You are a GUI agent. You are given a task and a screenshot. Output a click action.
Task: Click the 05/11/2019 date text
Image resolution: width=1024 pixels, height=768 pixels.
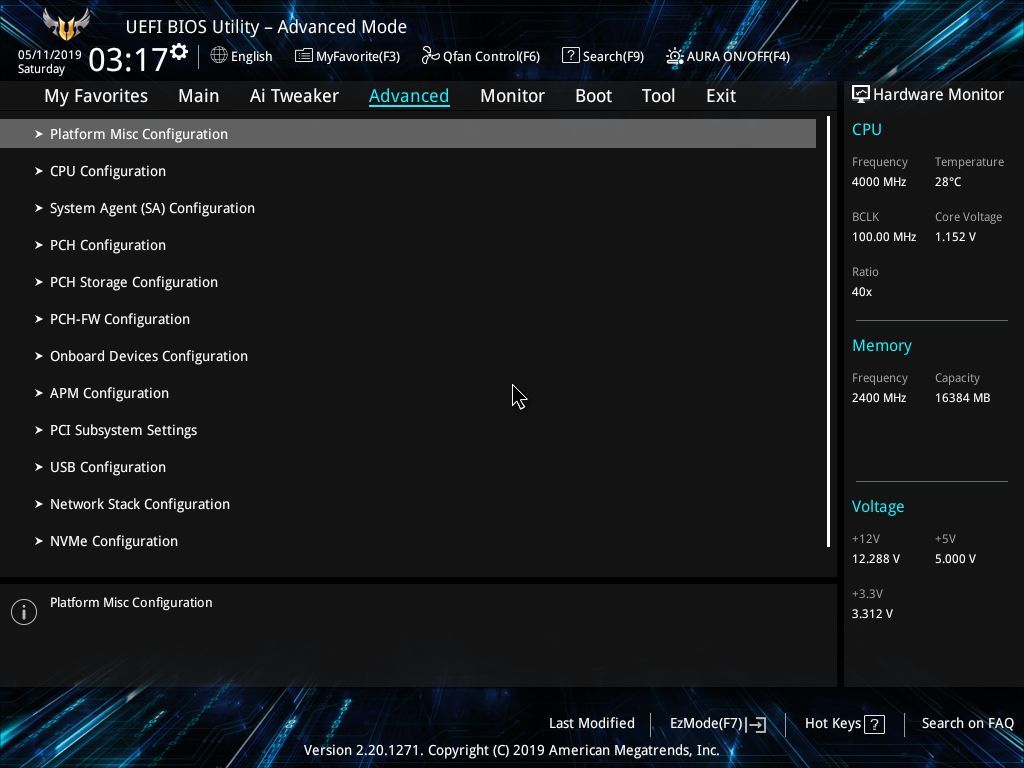pyautogui.click(x=50, y=55)
